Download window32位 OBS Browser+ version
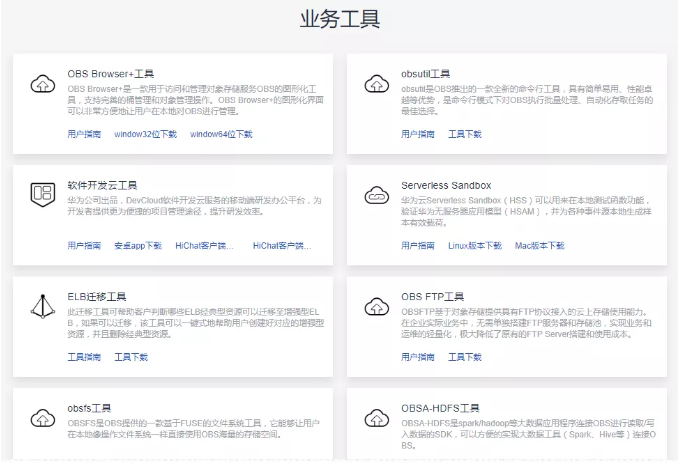 coord(146,134)
